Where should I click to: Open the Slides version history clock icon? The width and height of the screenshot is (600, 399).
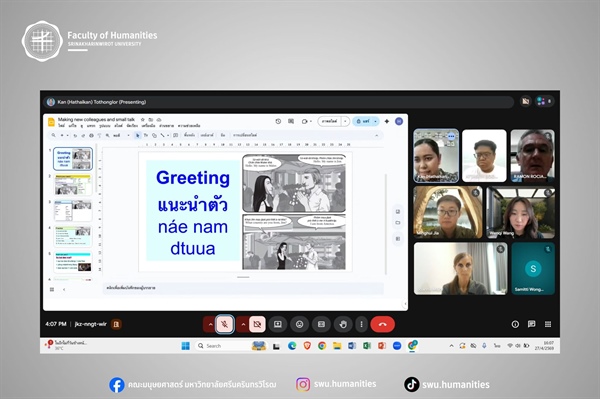(x=278, y=121)
